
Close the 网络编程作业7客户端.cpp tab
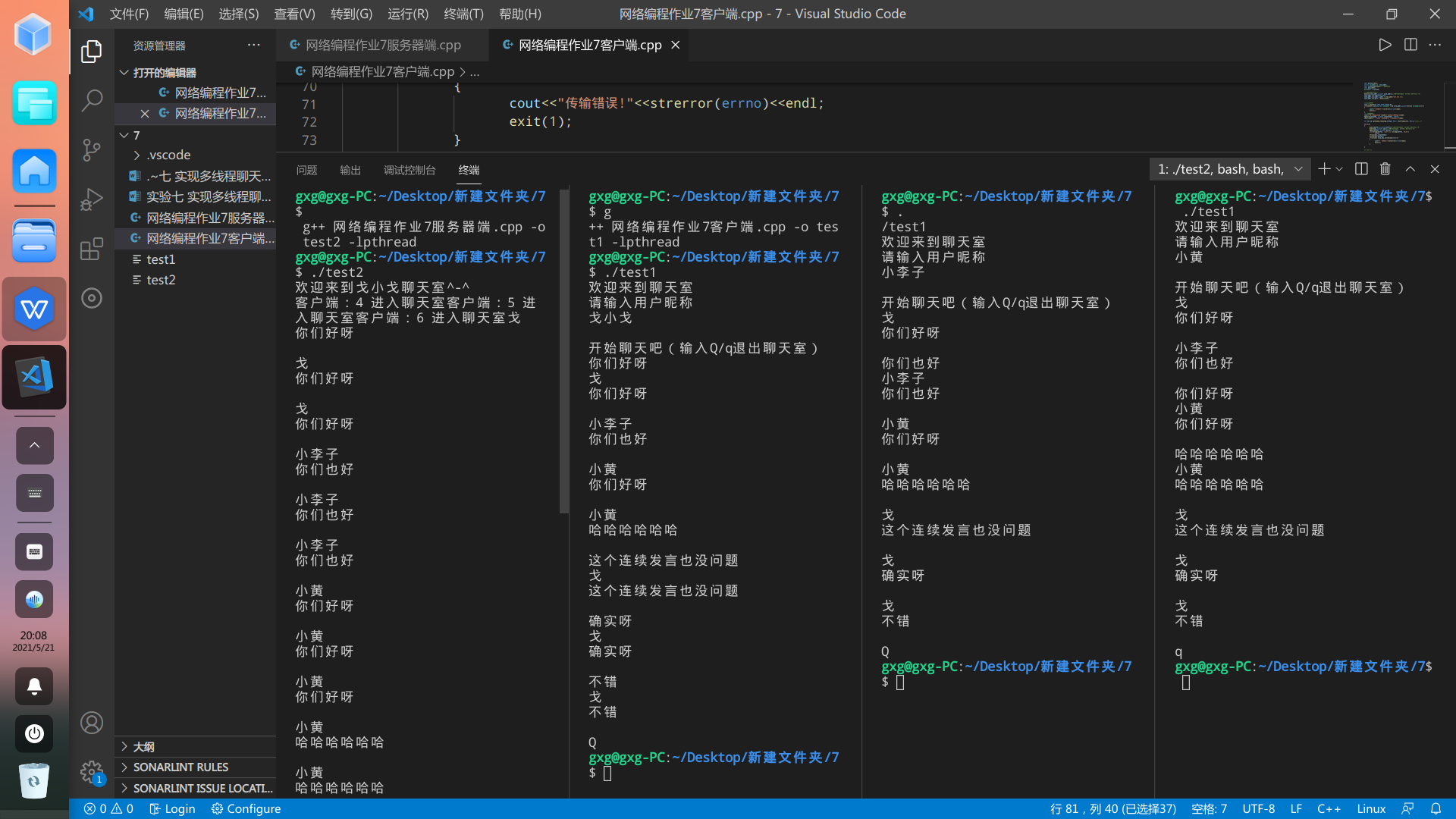click(675, 45)
